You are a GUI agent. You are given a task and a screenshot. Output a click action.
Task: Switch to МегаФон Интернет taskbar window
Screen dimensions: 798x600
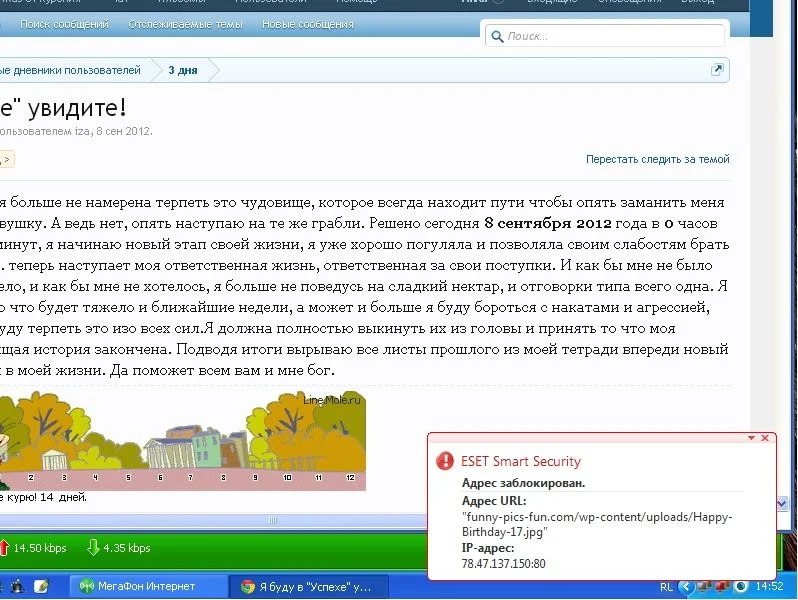pyautogui.click(x=148, y=586)
